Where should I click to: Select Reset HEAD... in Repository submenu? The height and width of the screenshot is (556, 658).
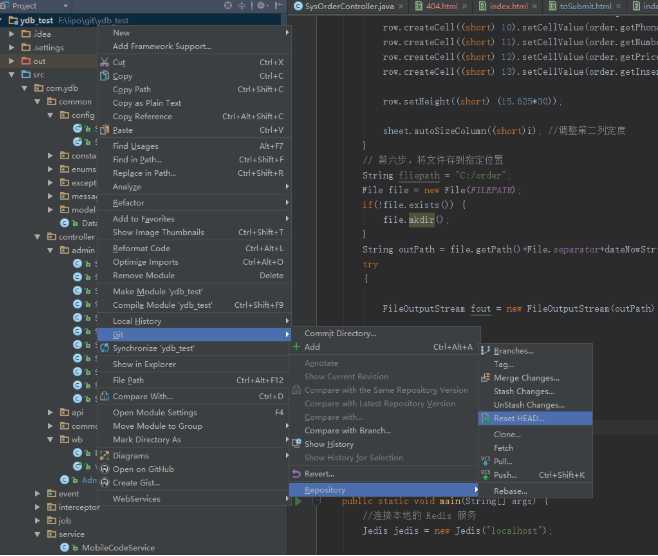pos(519,418)
